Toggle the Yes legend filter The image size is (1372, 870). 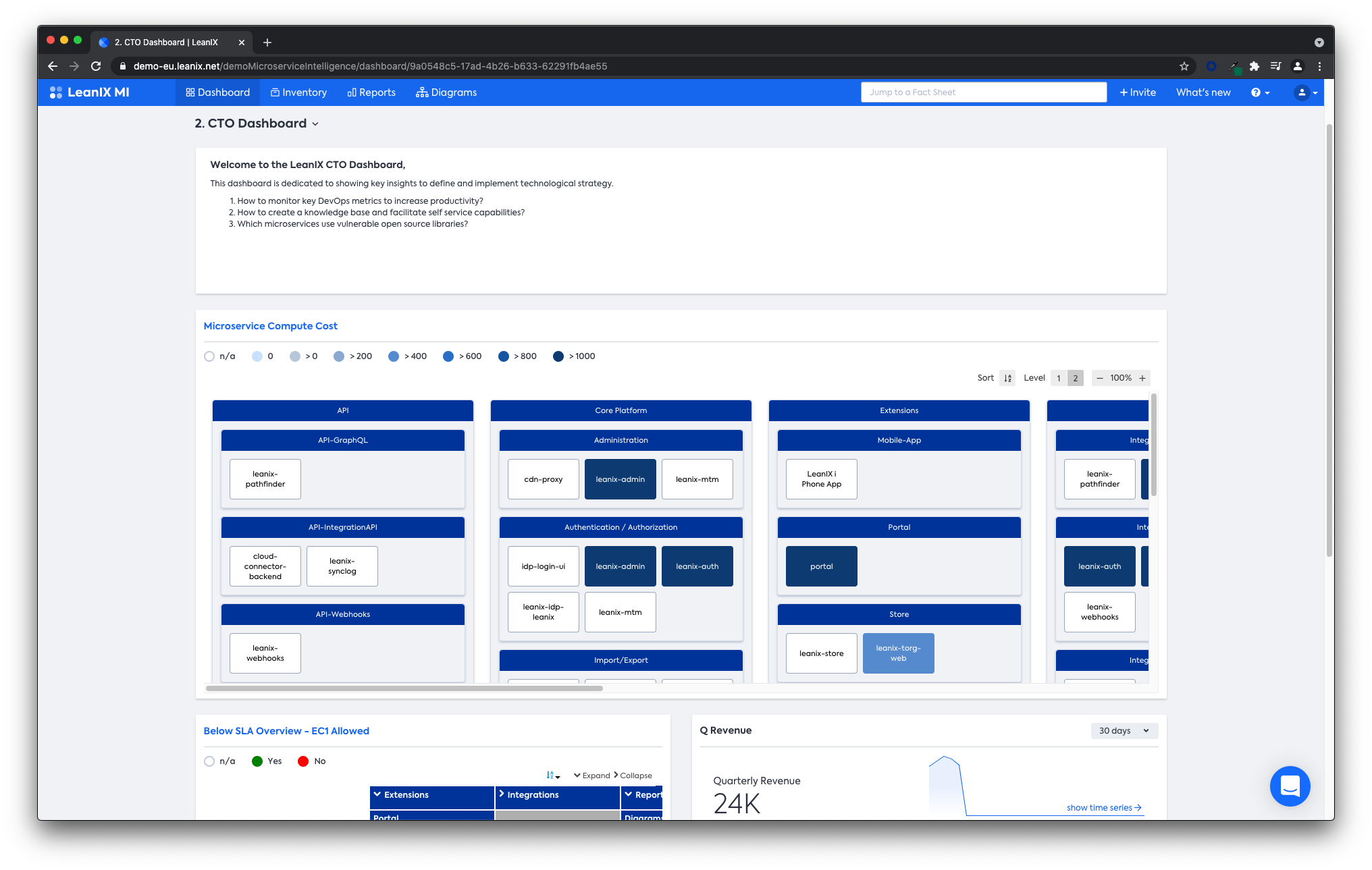(257, 761)
